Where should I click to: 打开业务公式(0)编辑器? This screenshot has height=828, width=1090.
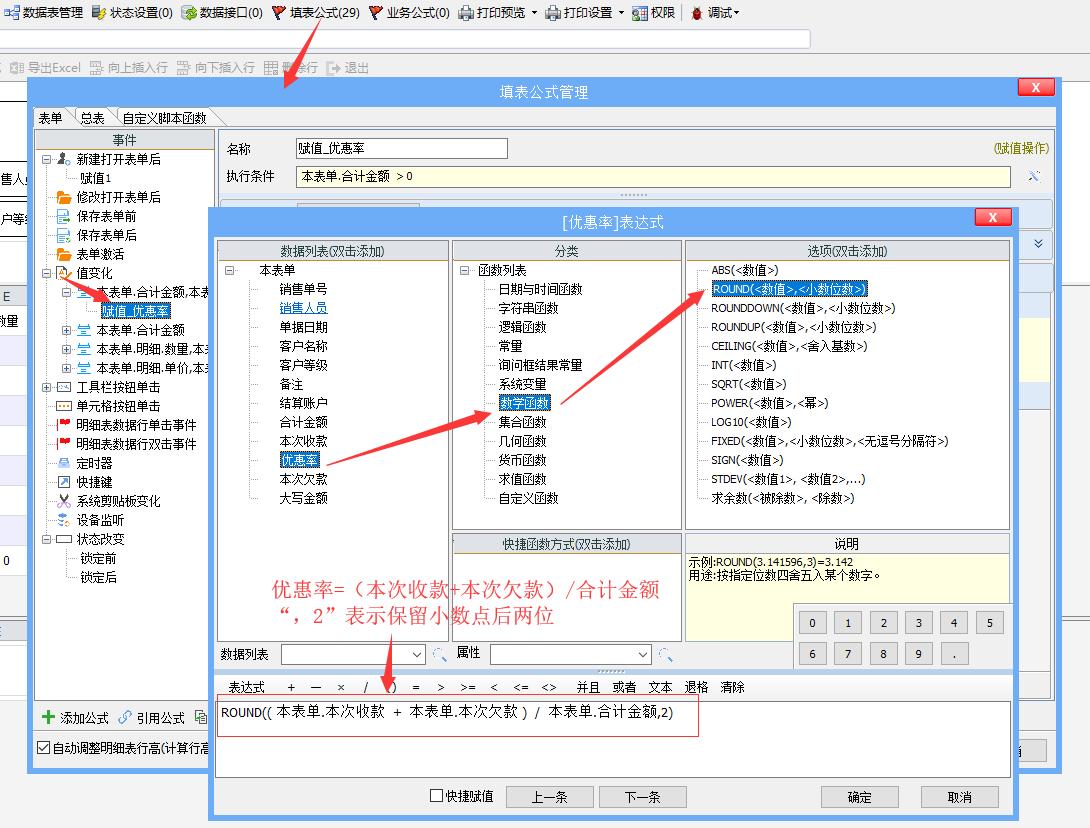click(406, 13)
